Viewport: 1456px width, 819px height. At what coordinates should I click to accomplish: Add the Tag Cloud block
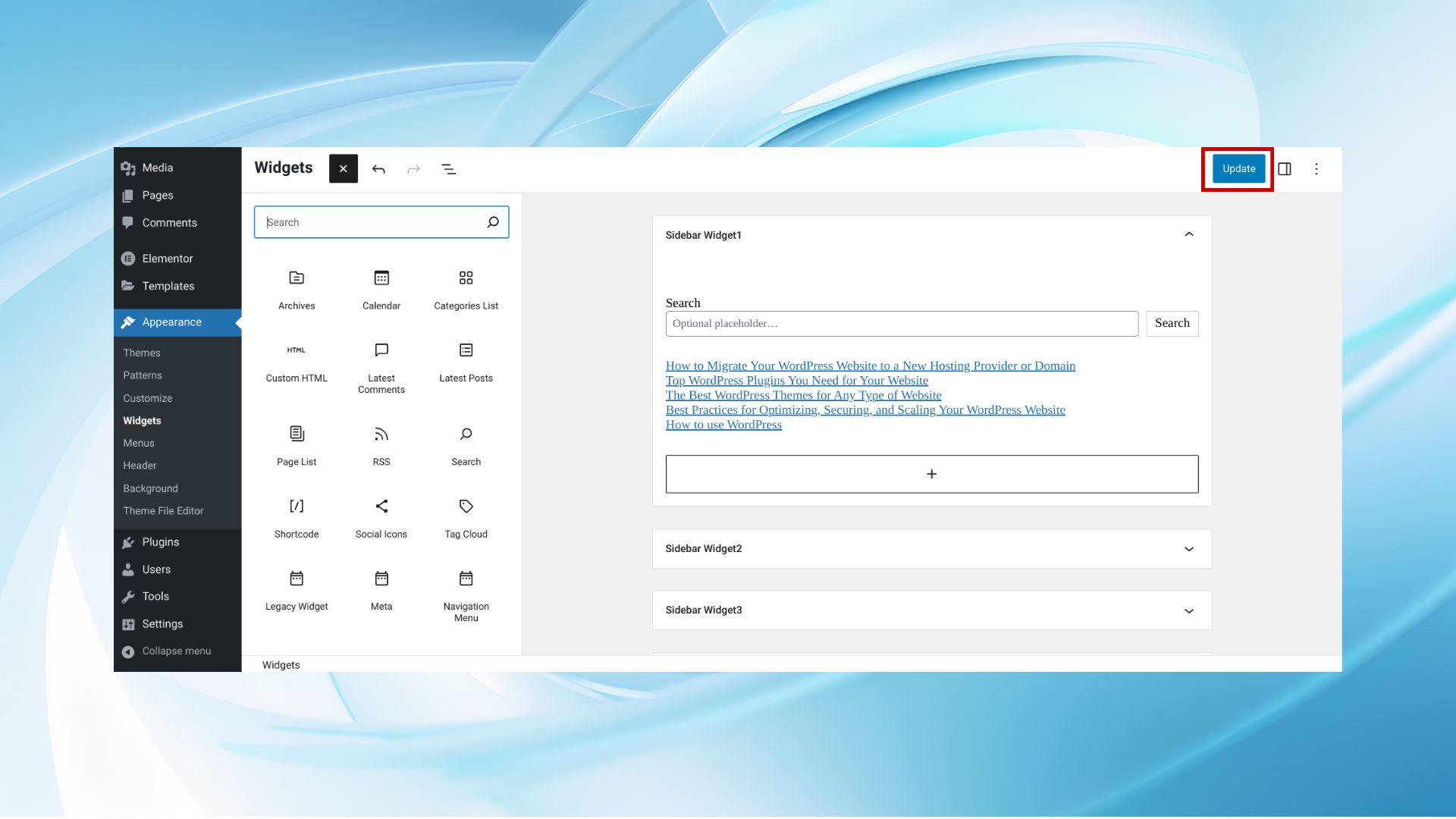(x=466, y=518)
